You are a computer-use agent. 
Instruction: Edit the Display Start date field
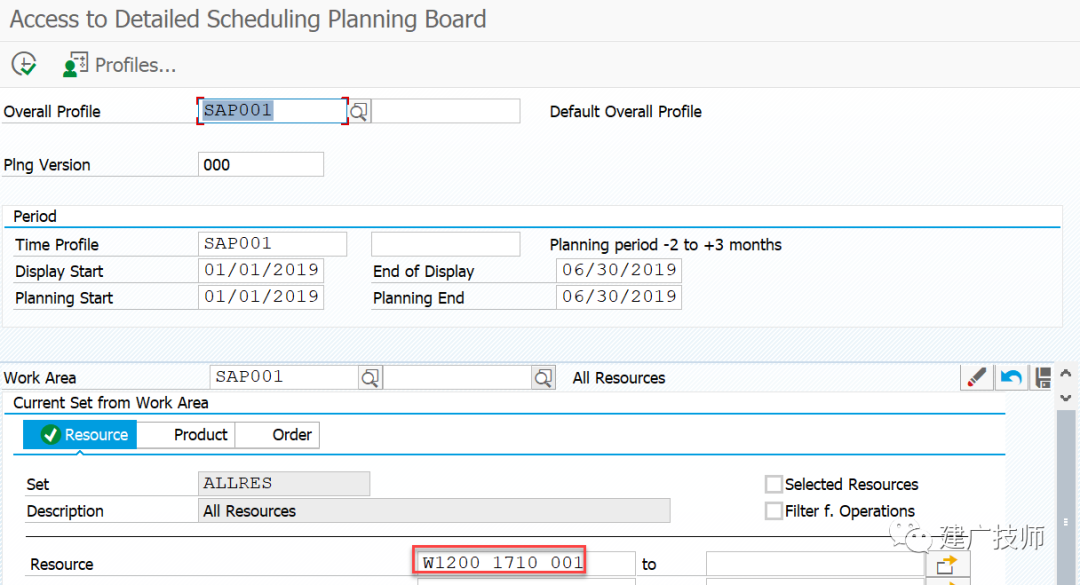(260, 270)
